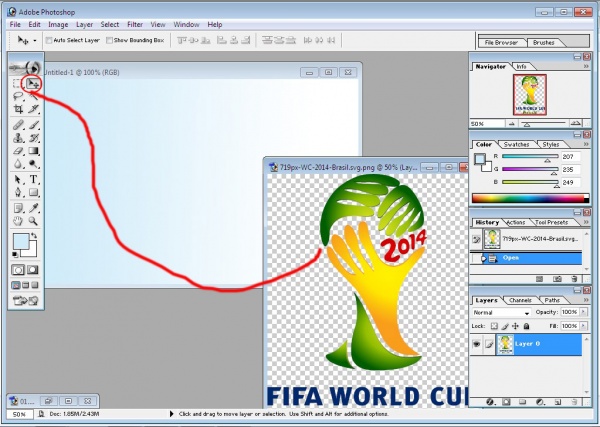The height and width of the screenshot is (427, 600).
Task: Delete current state trash in History panel
Action: click(574, 279)
